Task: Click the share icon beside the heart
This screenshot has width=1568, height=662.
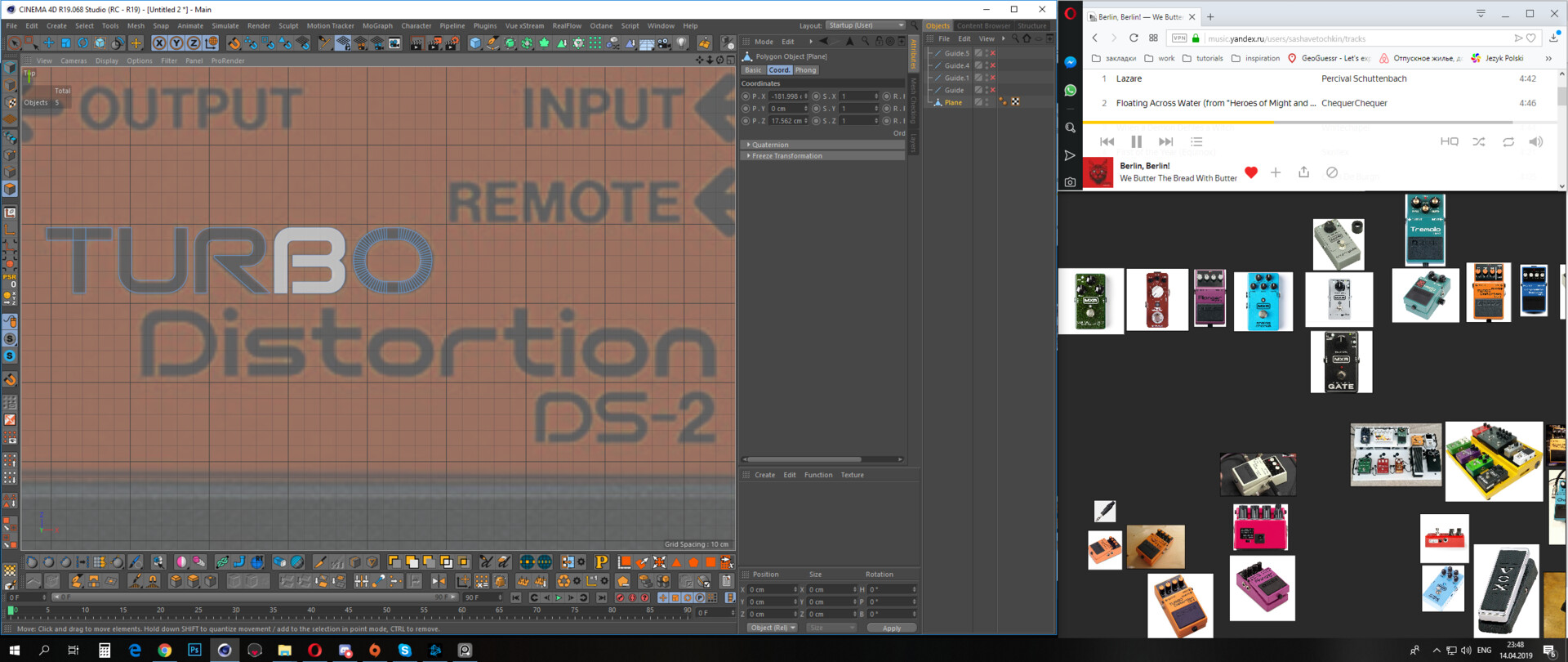Action: [x=1303, y=172]
